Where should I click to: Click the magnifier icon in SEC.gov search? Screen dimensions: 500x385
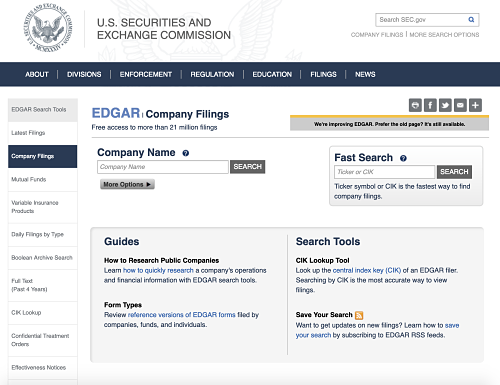coord(471,20)
